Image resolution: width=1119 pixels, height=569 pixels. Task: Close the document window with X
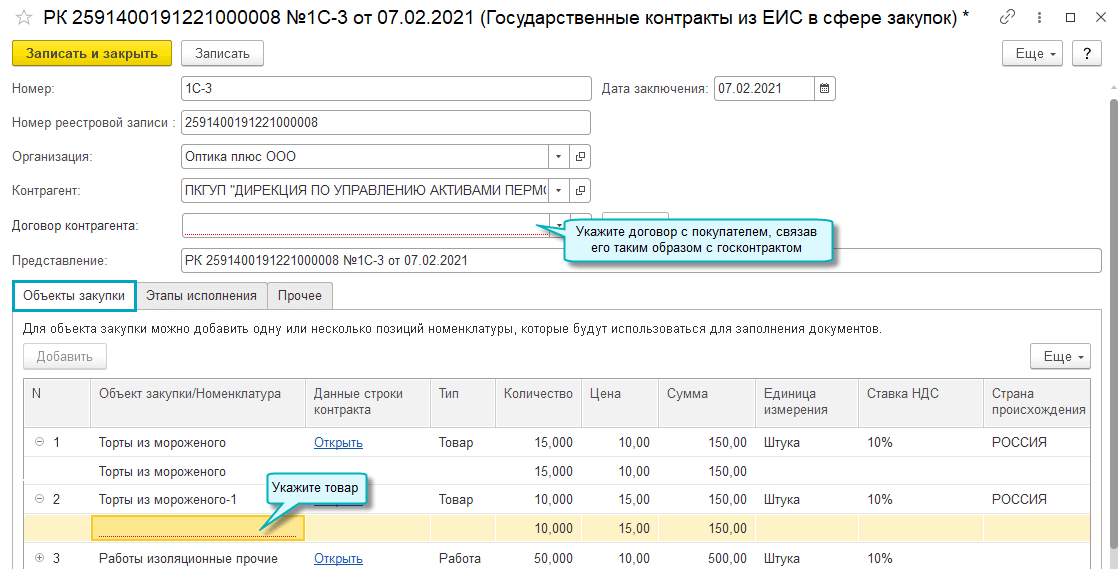pos(1100,17)
